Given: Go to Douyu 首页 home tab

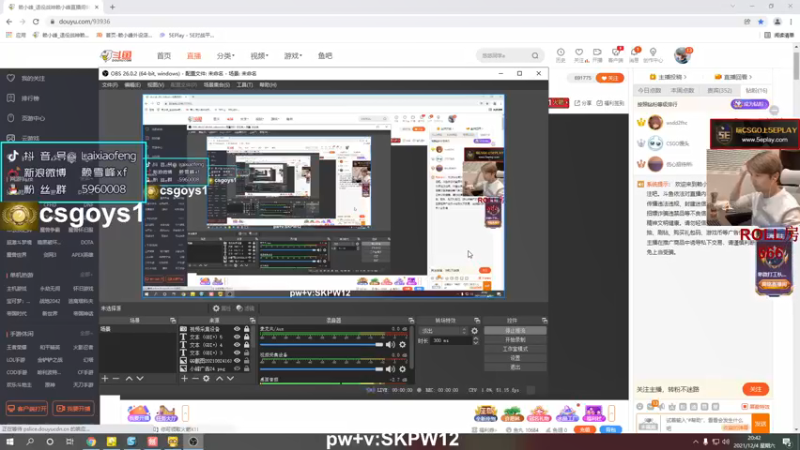Looking at the screenshot, I should pyautogui.click(x=164, y=56).
